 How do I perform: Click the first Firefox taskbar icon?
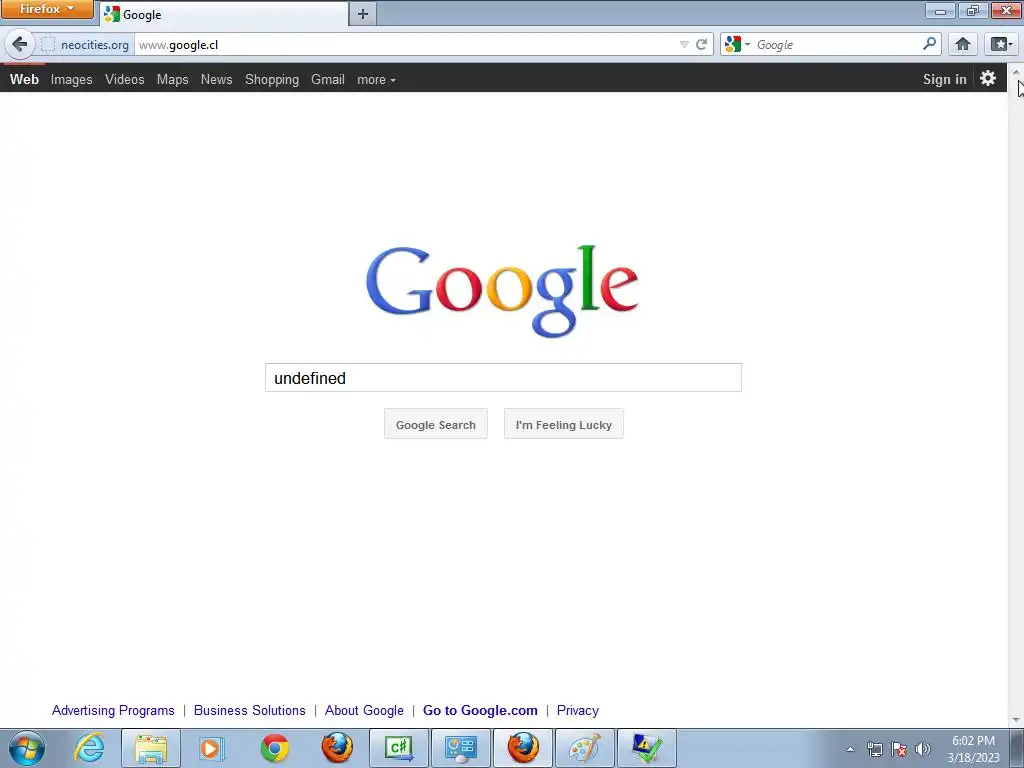pyautogui.click(x=336, y=748)
